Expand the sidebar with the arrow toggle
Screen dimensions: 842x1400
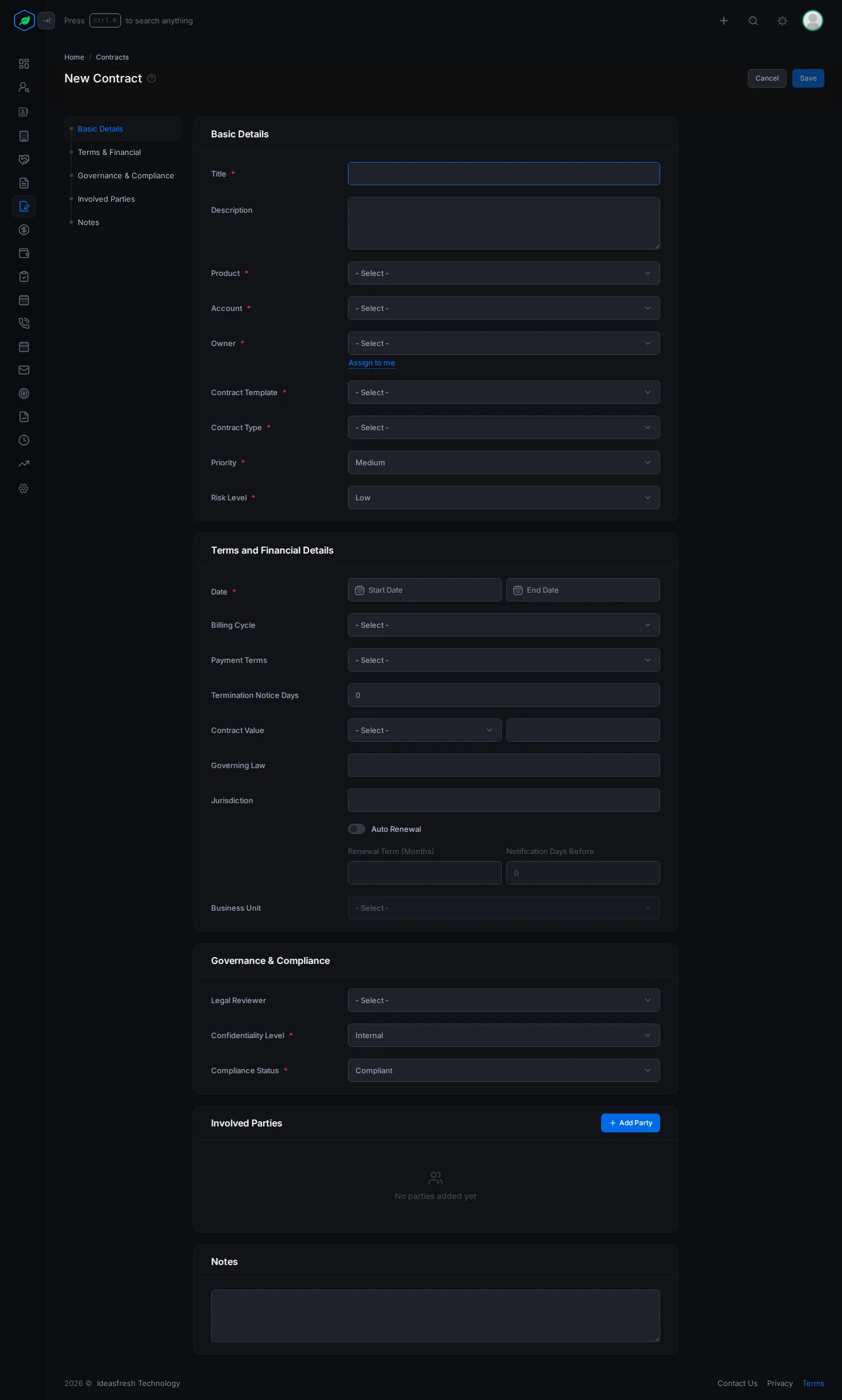coord(46,20)
